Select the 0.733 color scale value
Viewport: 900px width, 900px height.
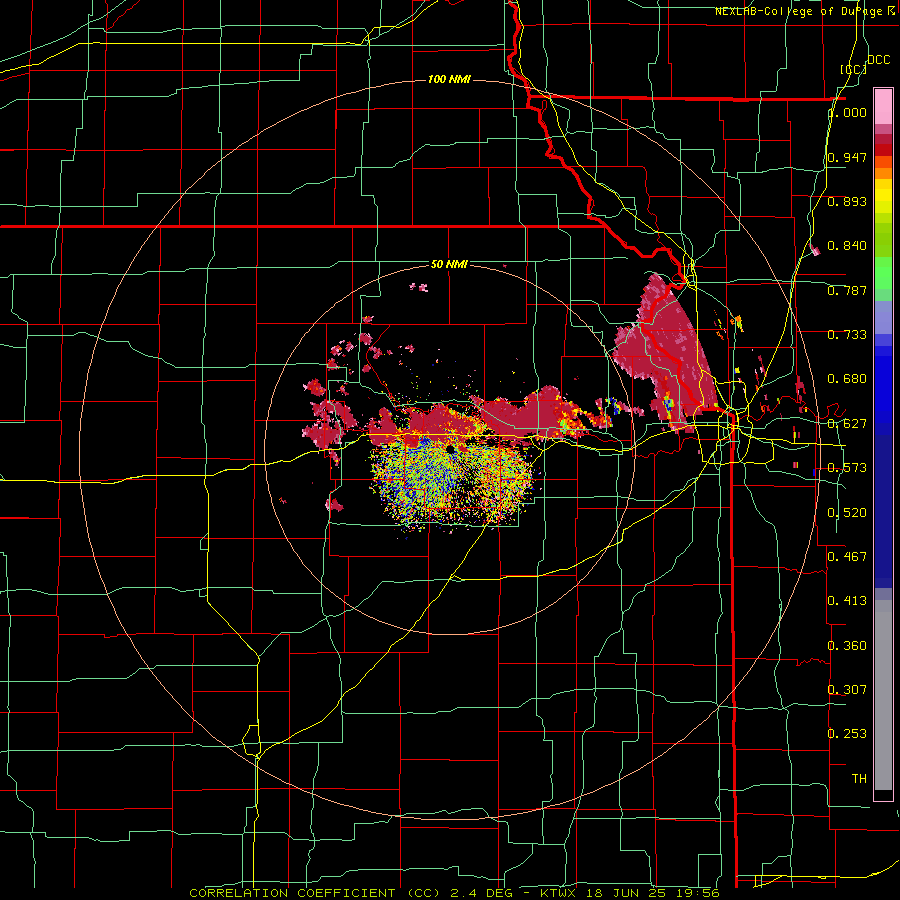click(847, 335)
